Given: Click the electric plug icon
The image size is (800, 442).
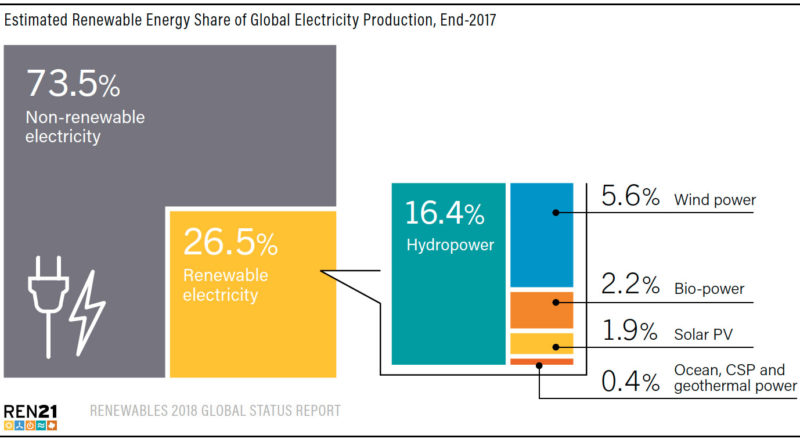Looking at the screenshot, I should click(x=48, y=307).
